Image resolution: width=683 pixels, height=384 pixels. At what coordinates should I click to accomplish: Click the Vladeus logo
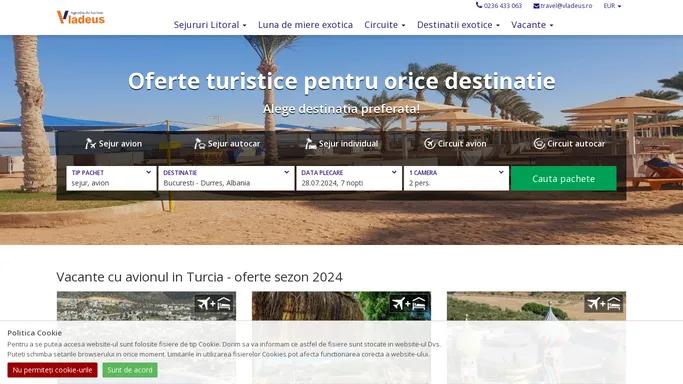click(81, 17)
